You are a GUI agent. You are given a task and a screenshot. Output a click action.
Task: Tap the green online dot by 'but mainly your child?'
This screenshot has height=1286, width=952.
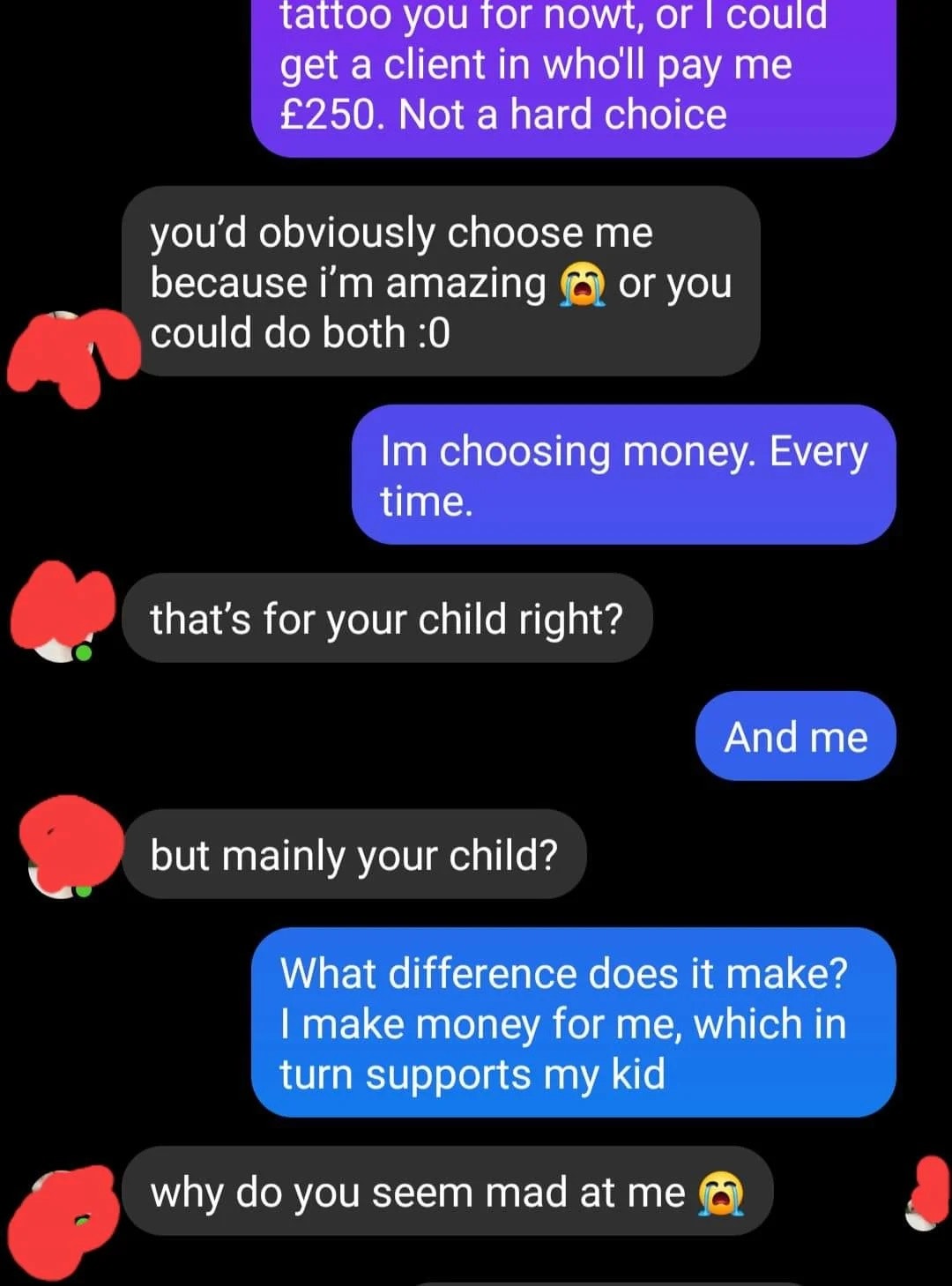pos(83,889)
